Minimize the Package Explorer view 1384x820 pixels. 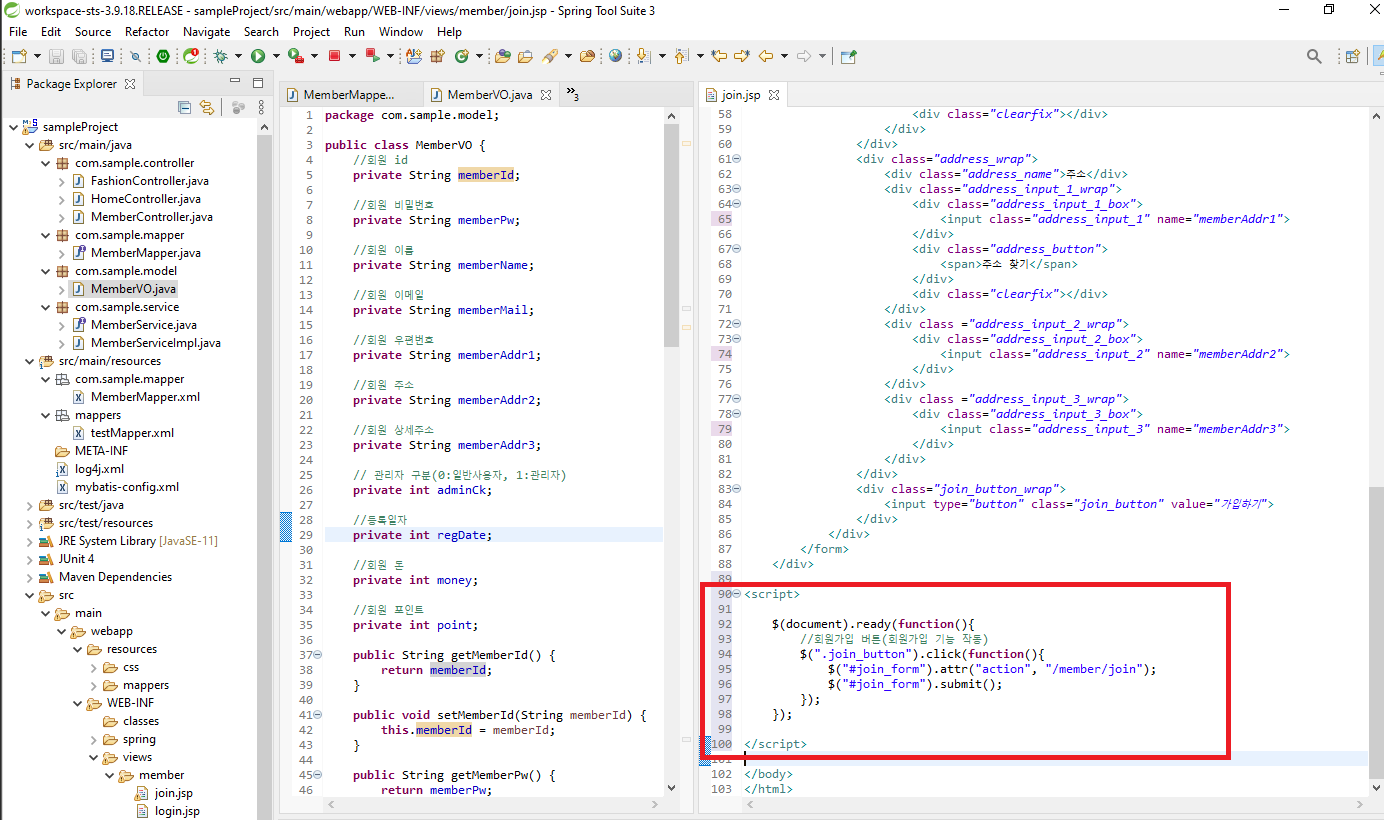tap(235, 83)
